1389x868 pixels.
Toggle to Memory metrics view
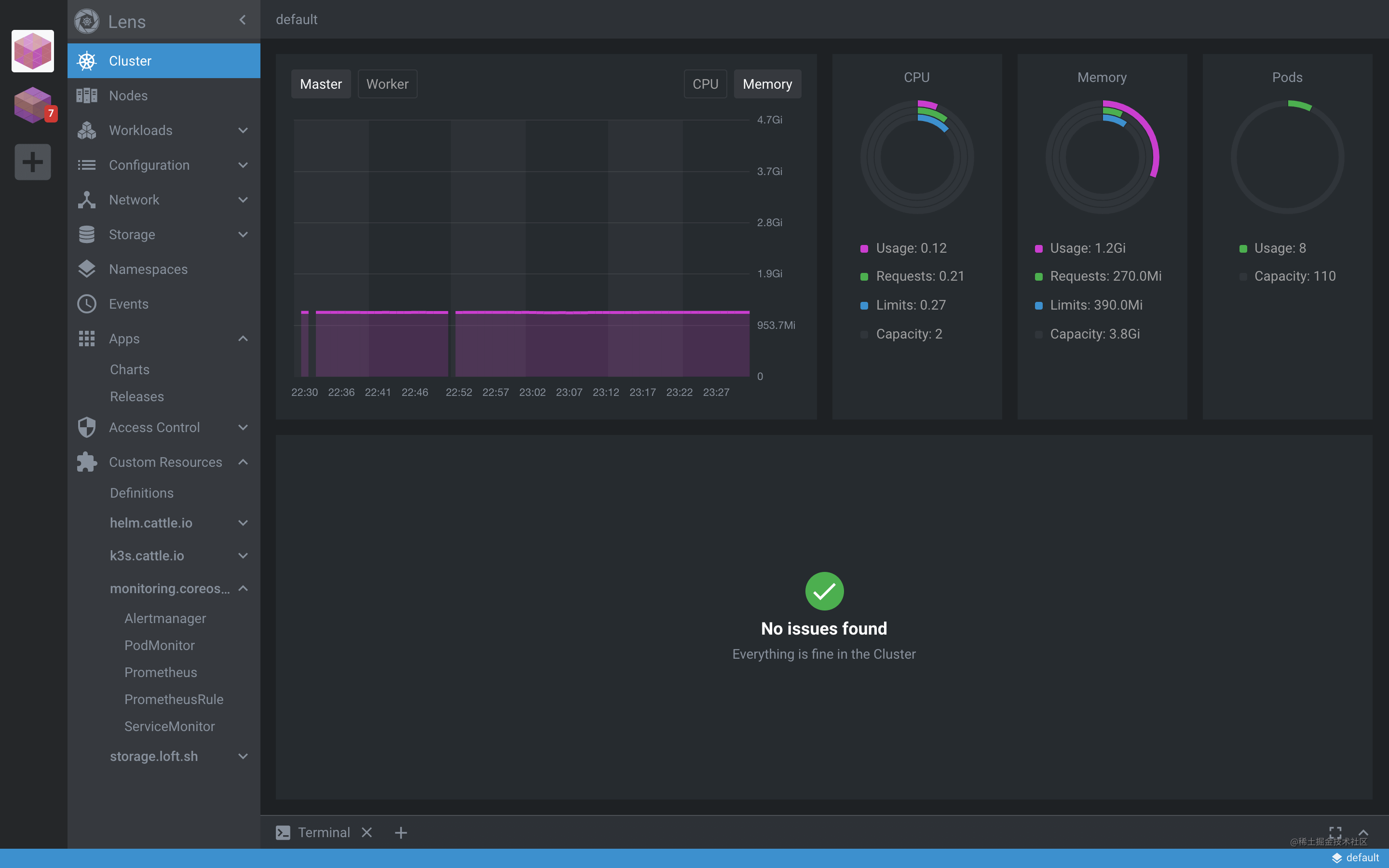point(767,84)
